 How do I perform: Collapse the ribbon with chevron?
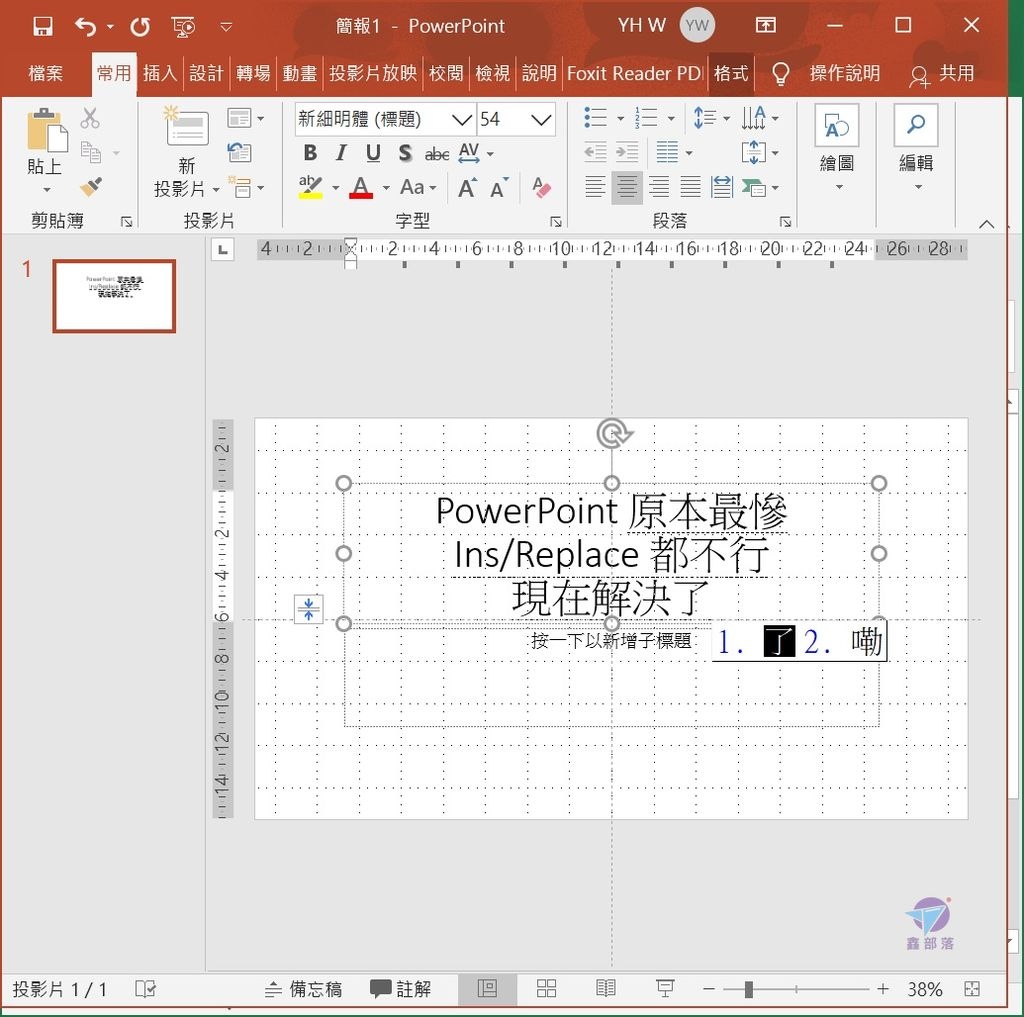coord(987,224)
